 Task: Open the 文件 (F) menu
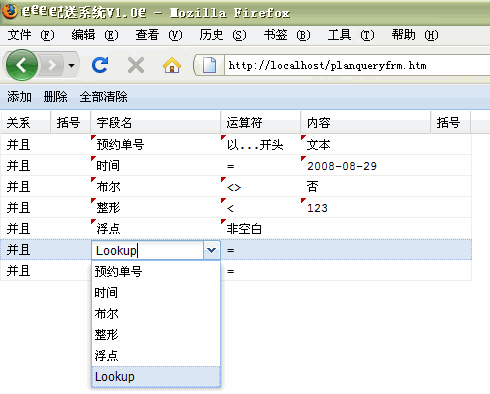31,35
